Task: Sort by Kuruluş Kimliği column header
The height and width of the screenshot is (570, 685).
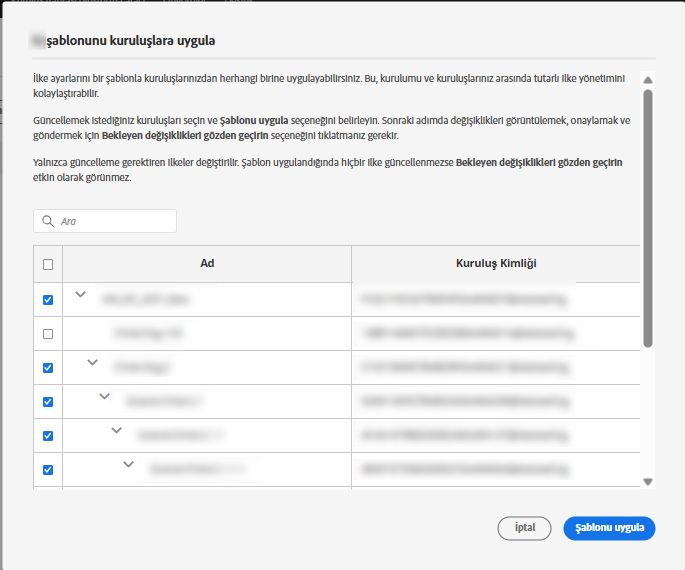Action: point(496,263)
